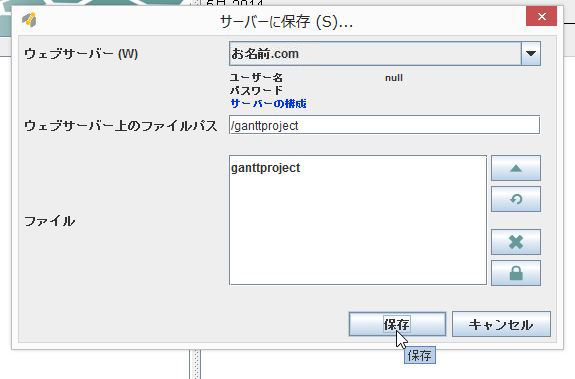575x379 pixels.
Task: Select the お名前.com web server combo box
Action: (385, 54)
